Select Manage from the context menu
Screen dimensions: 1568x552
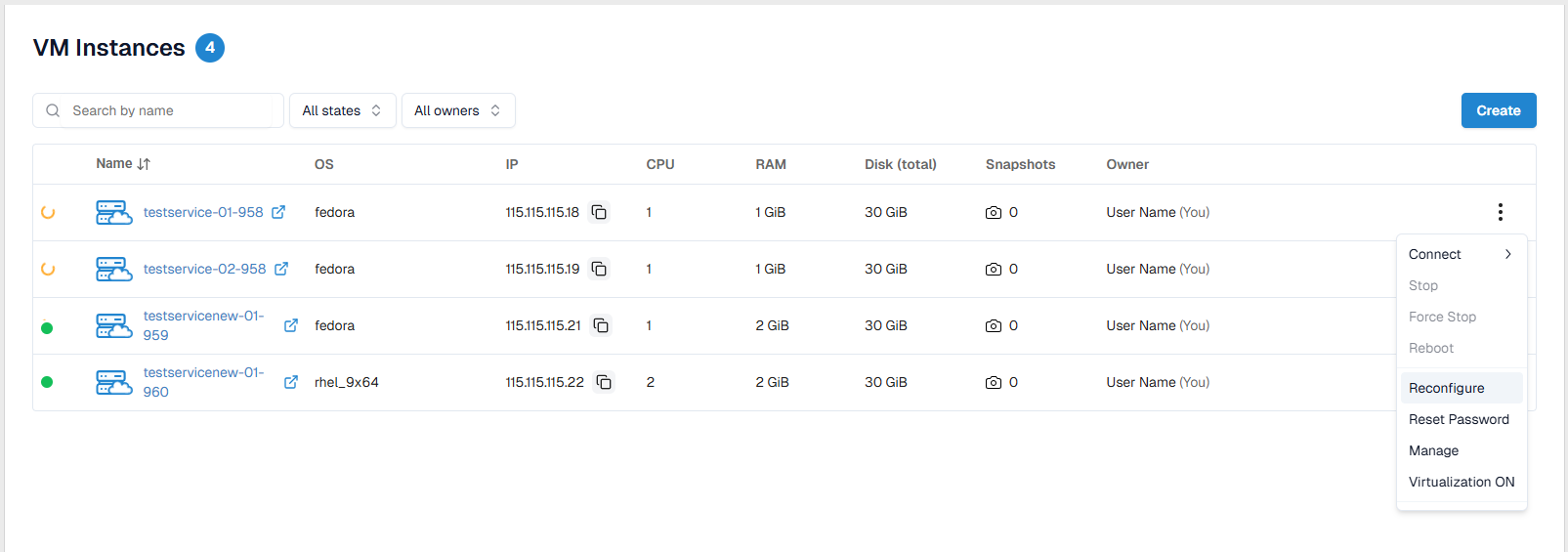(1433, 450)
